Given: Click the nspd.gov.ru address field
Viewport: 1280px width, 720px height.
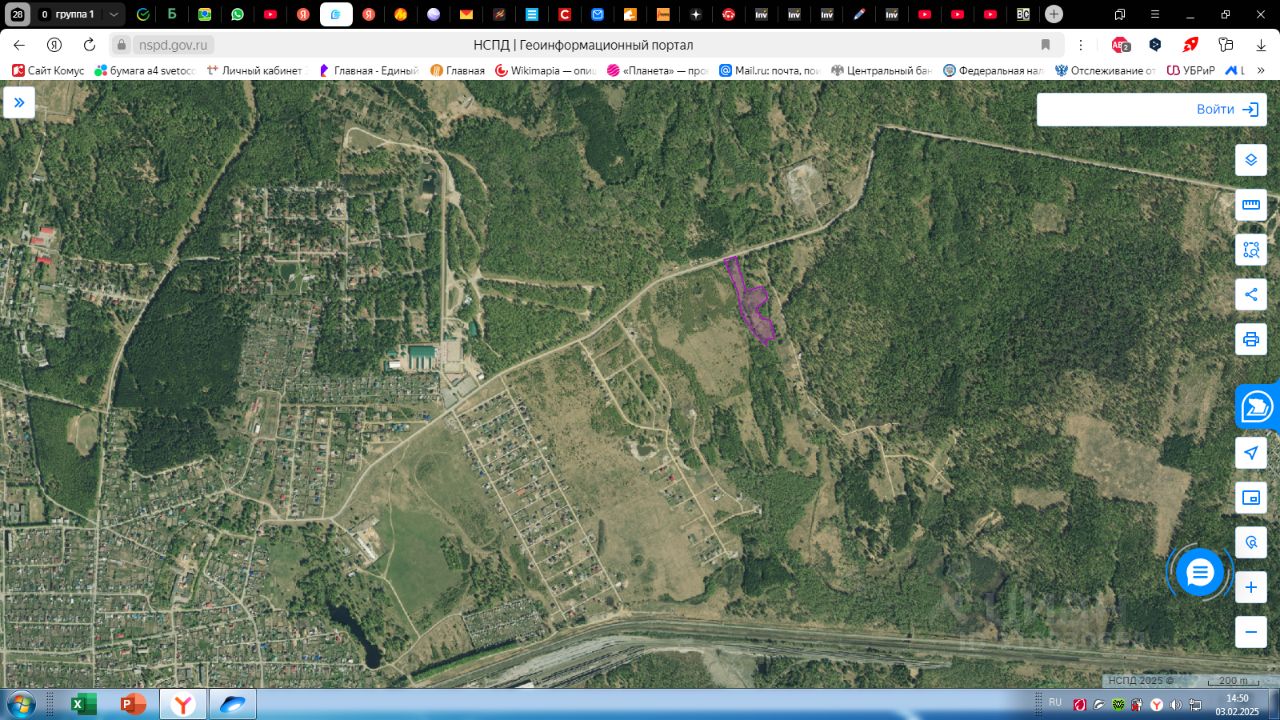Looking at the screenshot, I should [x=173, y=45].
